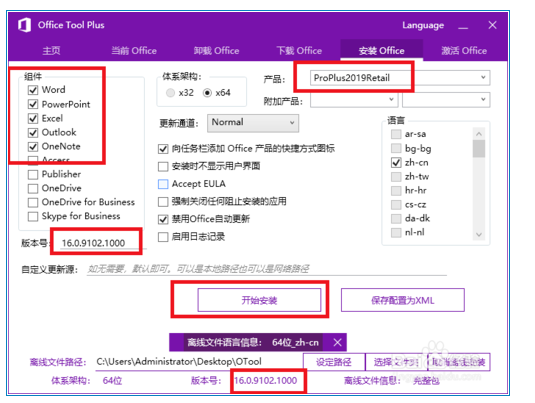535x403 pixels.
Task: Open the second 附加产品 dropdown
Action: point(446,100)
